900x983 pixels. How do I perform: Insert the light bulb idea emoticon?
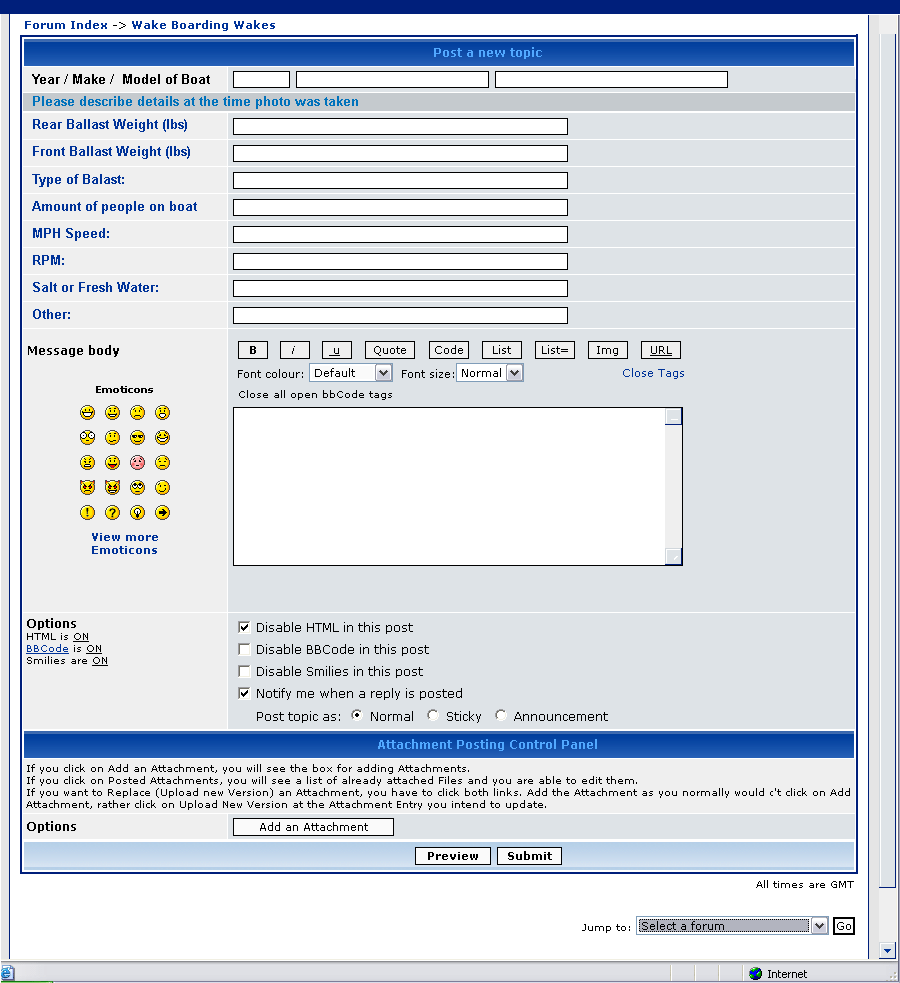tap(137, 513)
